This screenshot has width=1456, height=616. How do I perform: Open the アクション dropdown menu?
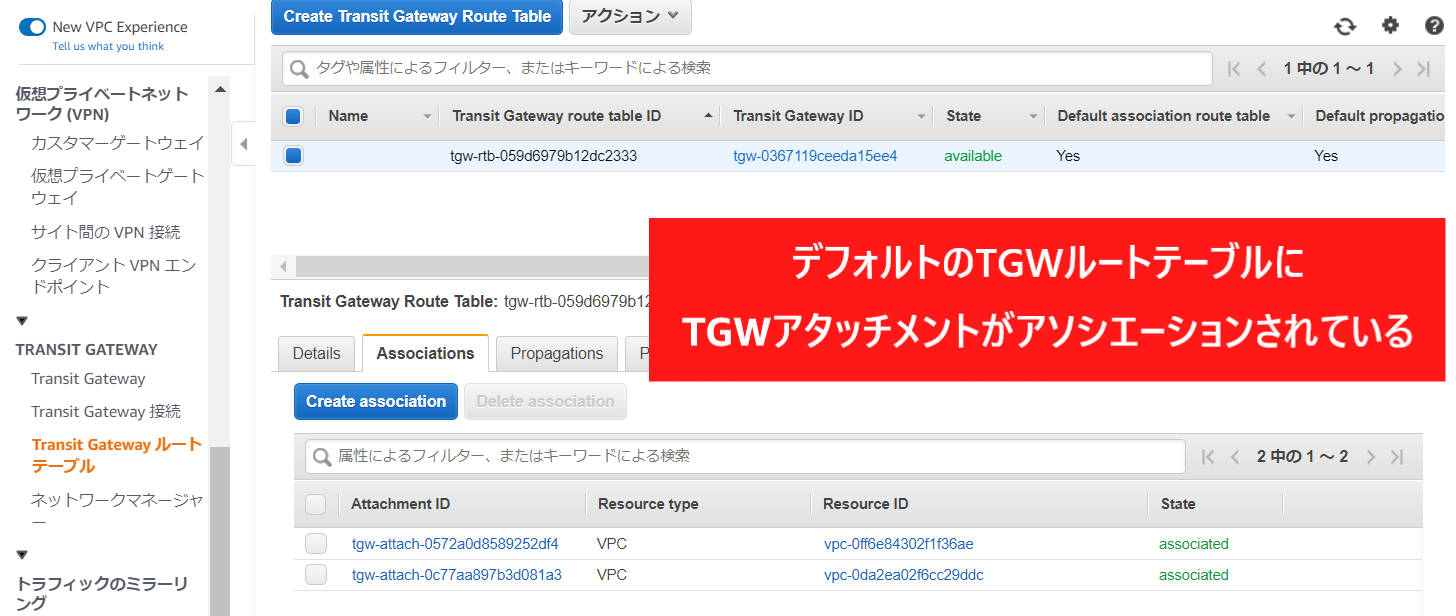pyautogui.click(x=630, y=16)
